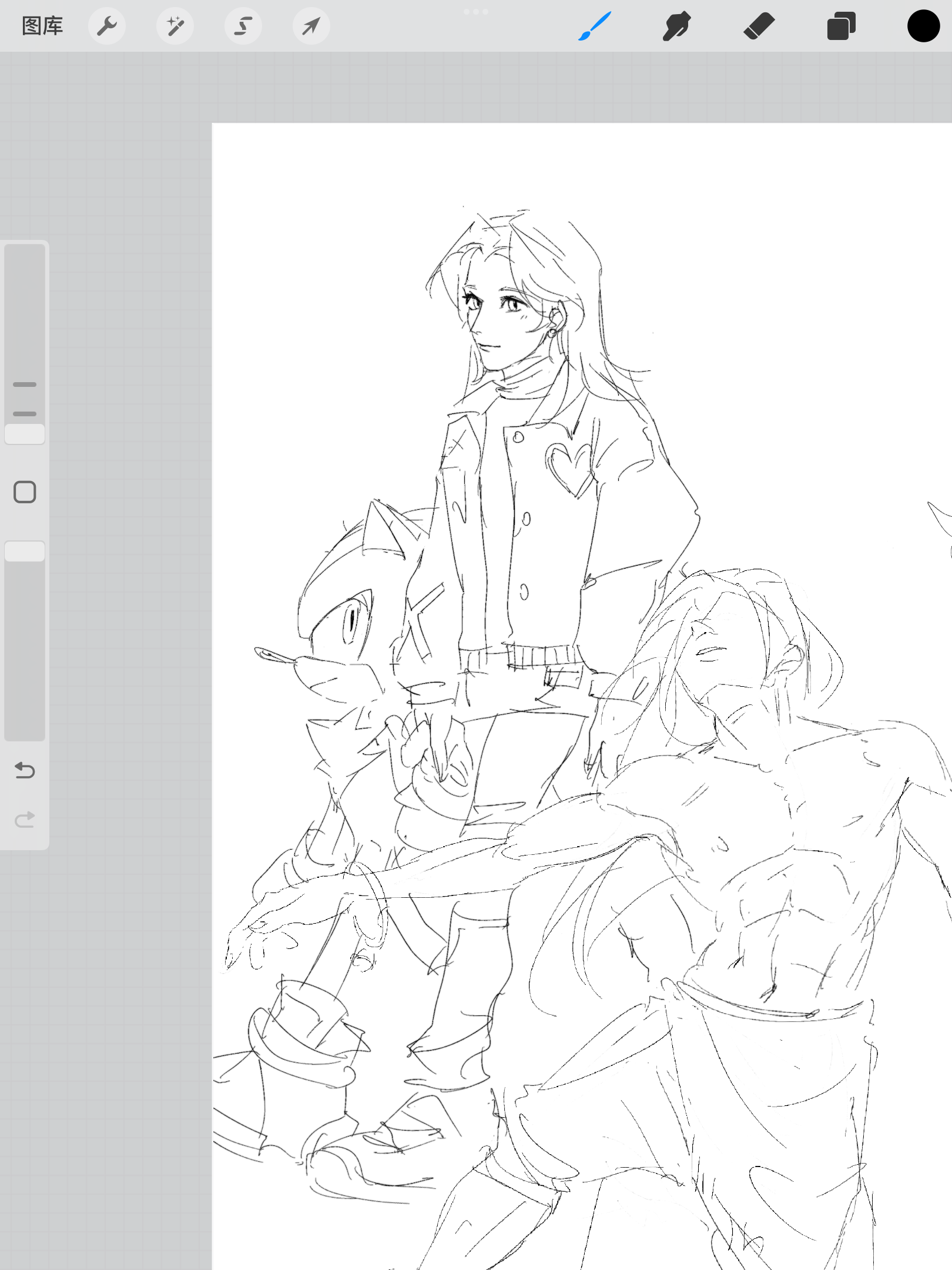Tap the three-dot multitasking indicator
The width and height of the screenshot is (952, 1270).
[476, 12]
